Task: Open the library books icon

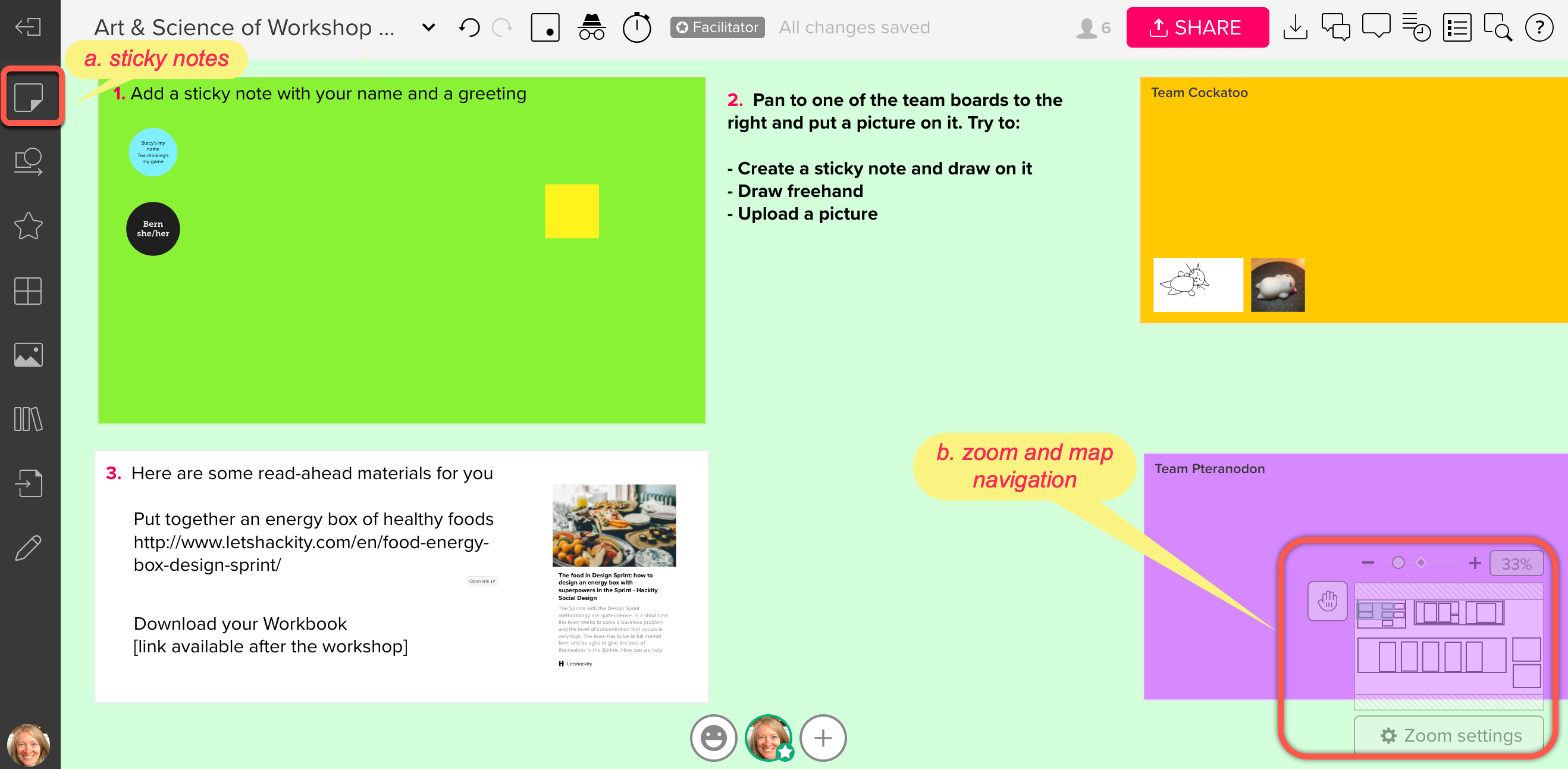Action: point(29,419)
